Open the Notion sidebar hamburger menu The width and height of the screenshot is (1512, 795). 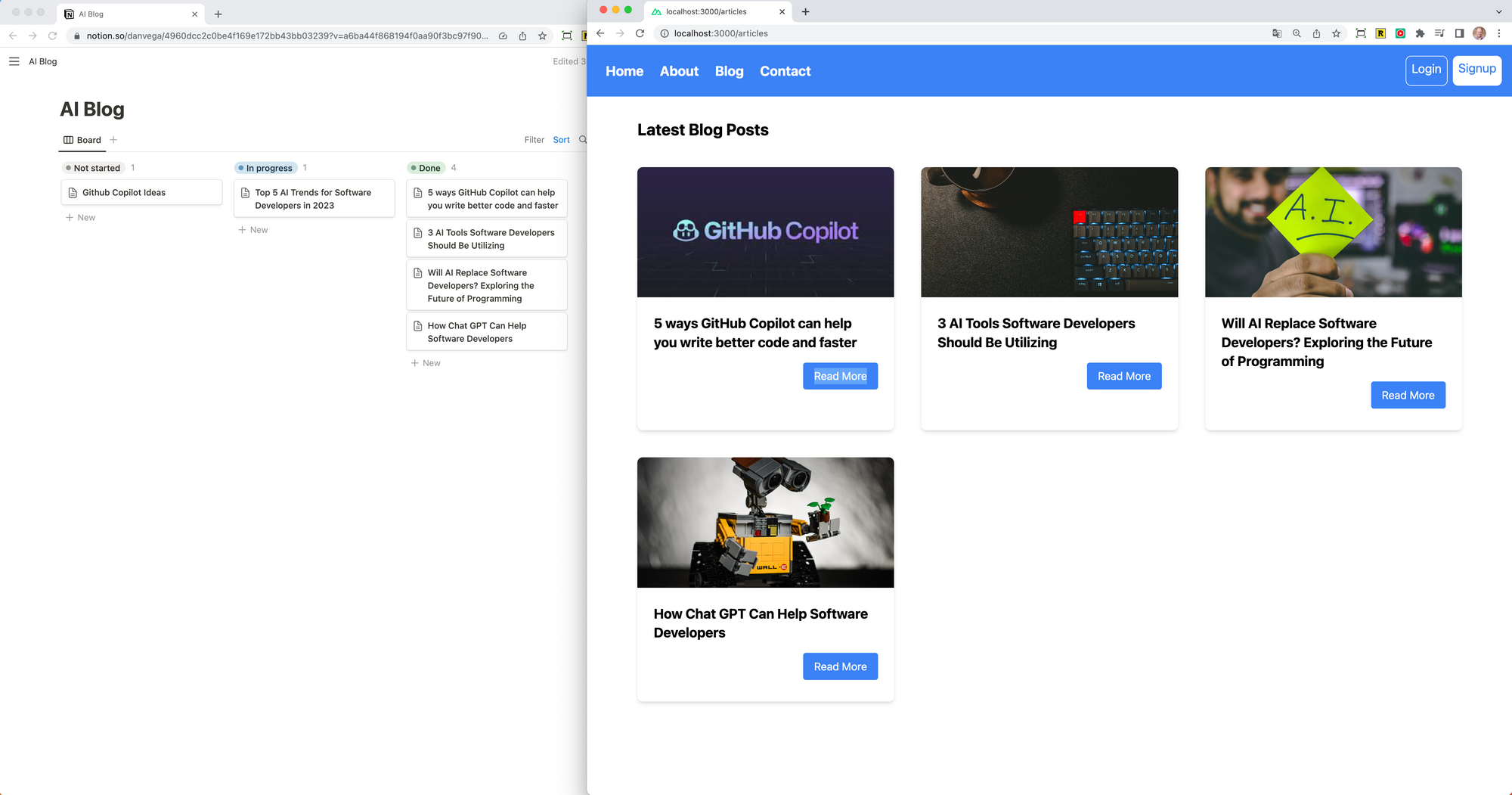pos(14,61)
